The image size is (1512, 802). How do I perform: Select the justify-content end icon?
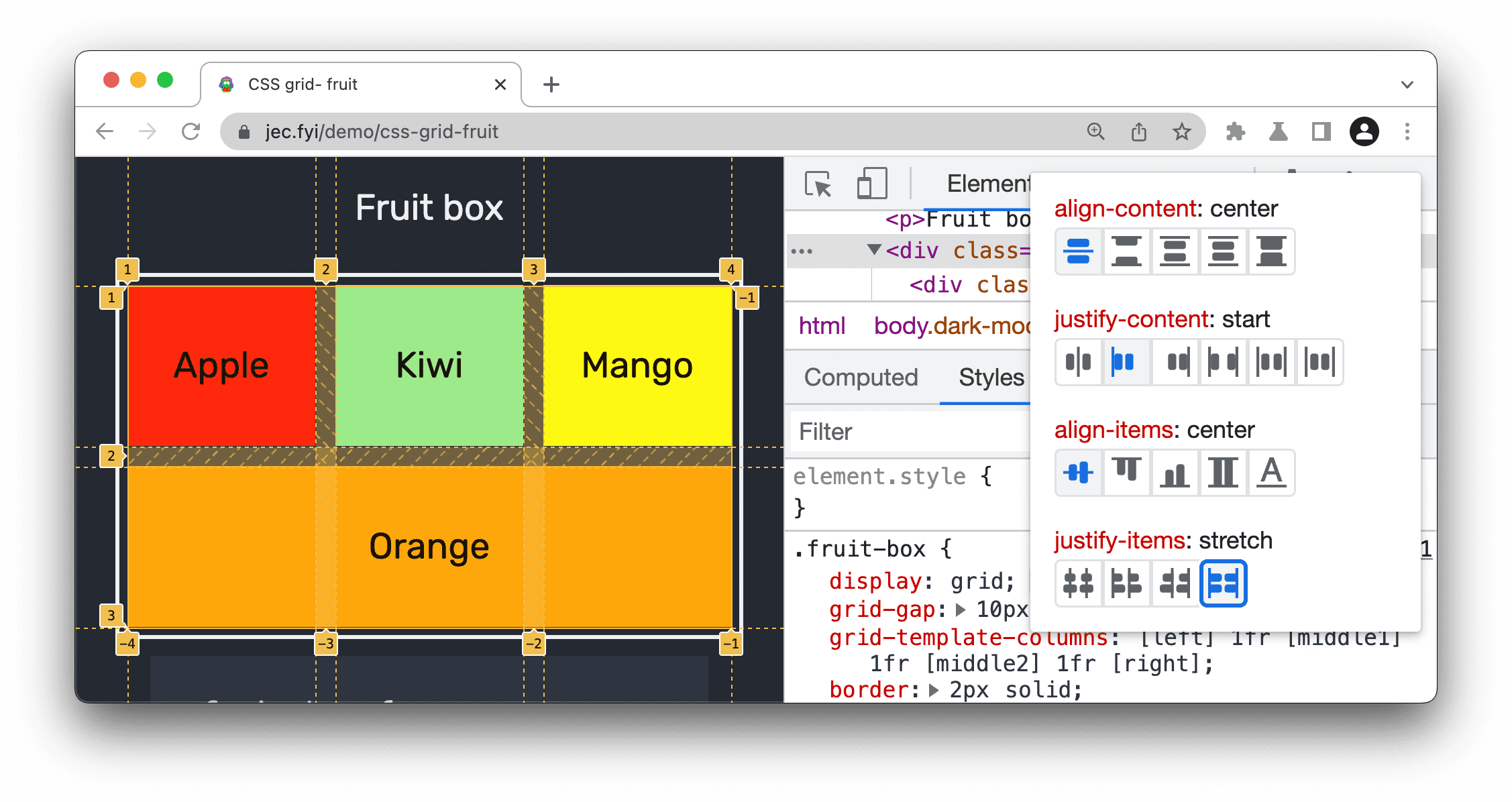[x=1175, y=361]
